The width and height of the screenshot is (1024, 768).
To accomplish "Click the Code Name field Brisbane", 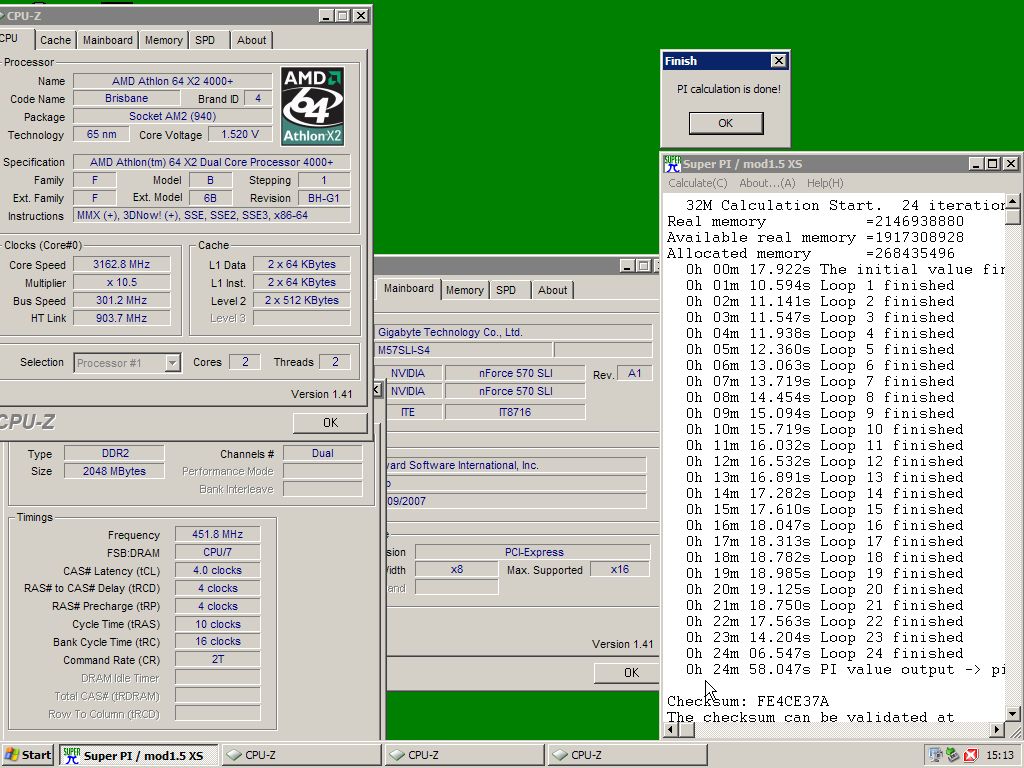I will [x=126, y=99].
